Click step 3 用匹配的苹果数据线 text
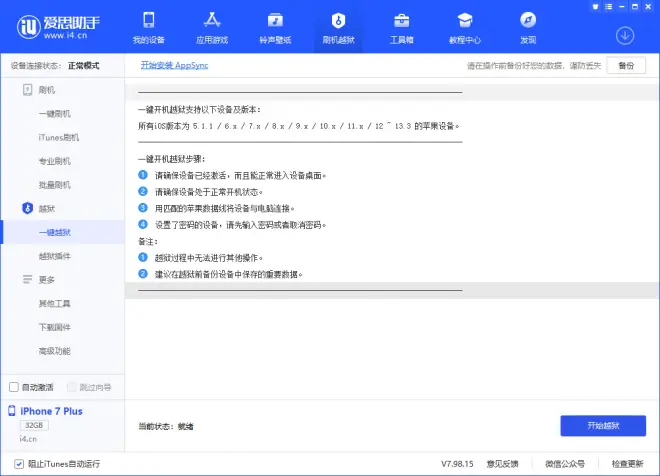The image size is (660, 476). tap(224, 208)
